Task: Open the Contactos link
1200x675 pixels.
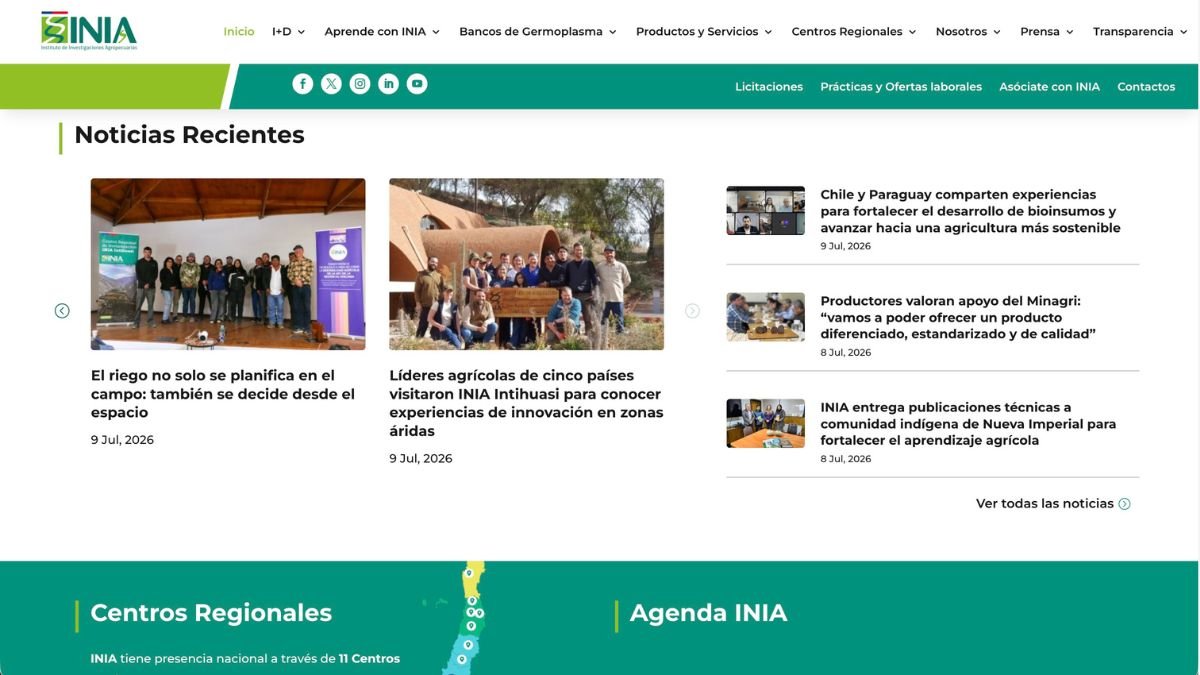Action: point(1146,87)
